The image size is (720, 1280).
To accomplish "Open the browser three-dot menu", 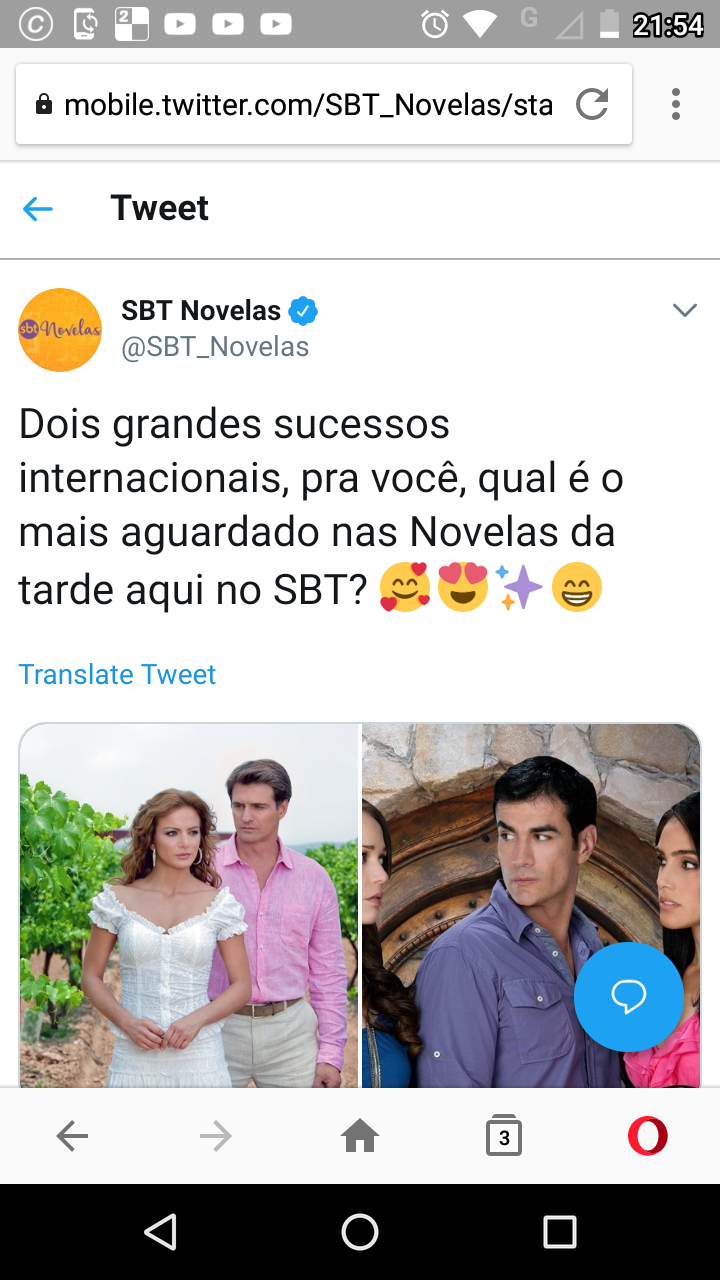I will coord(676,104).
